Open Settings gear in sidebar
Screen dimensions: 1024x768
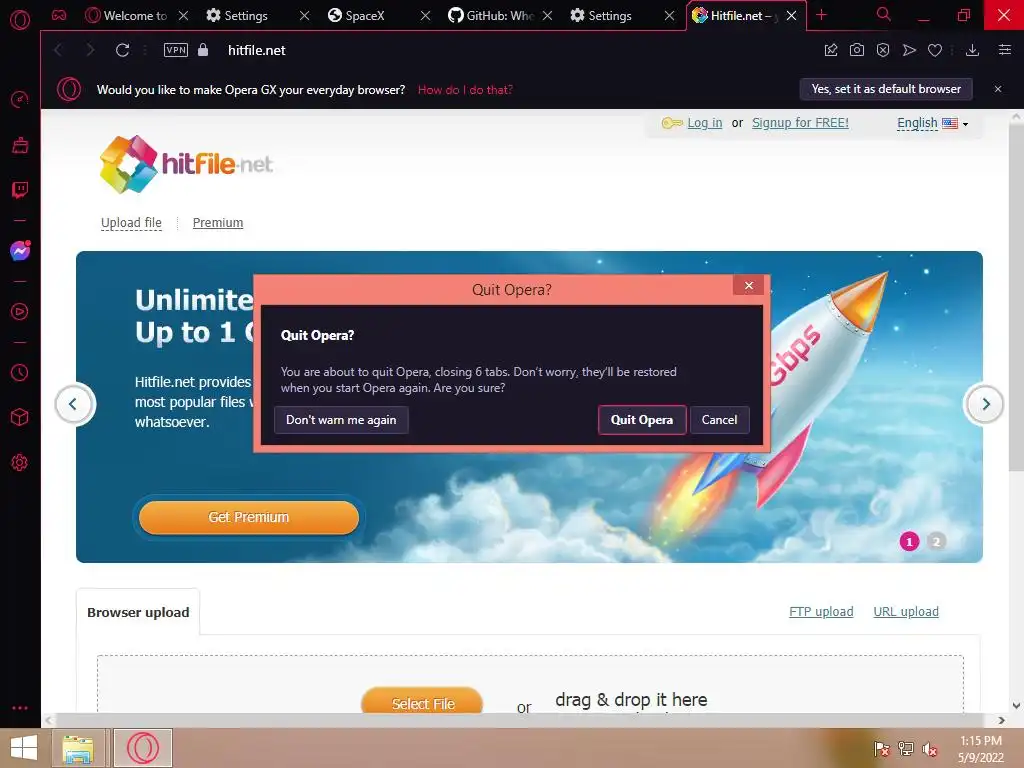pyautogui.click(x=20, y=462)
